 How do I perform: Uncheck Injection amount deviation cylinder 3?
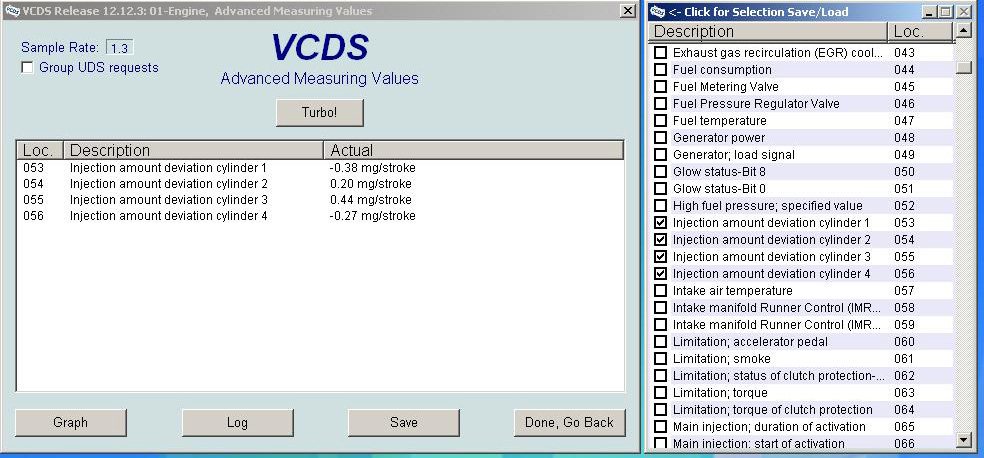click(x=660, y=256)
